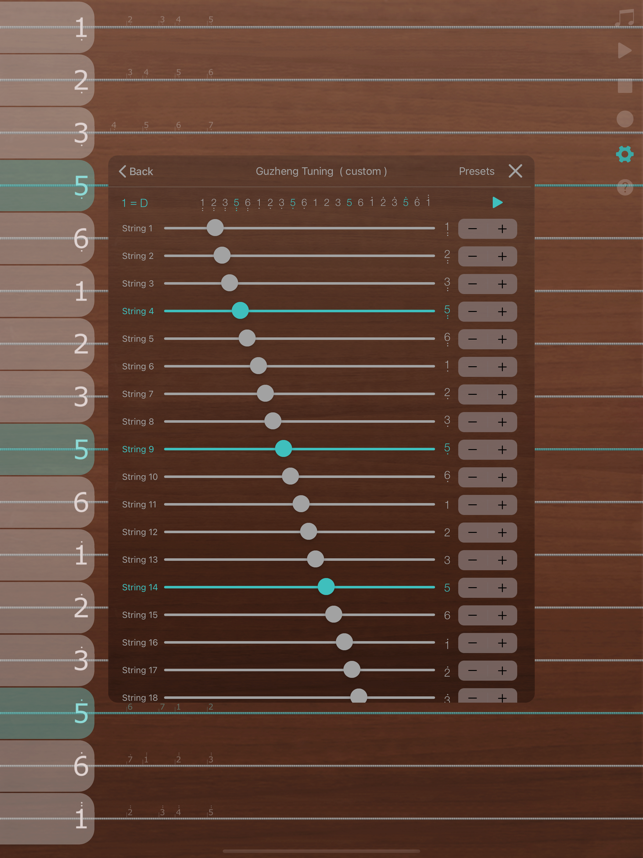Play the tuning preview with teal triangle
Viewport: 643px width, 858px height.
click(497, 203)
